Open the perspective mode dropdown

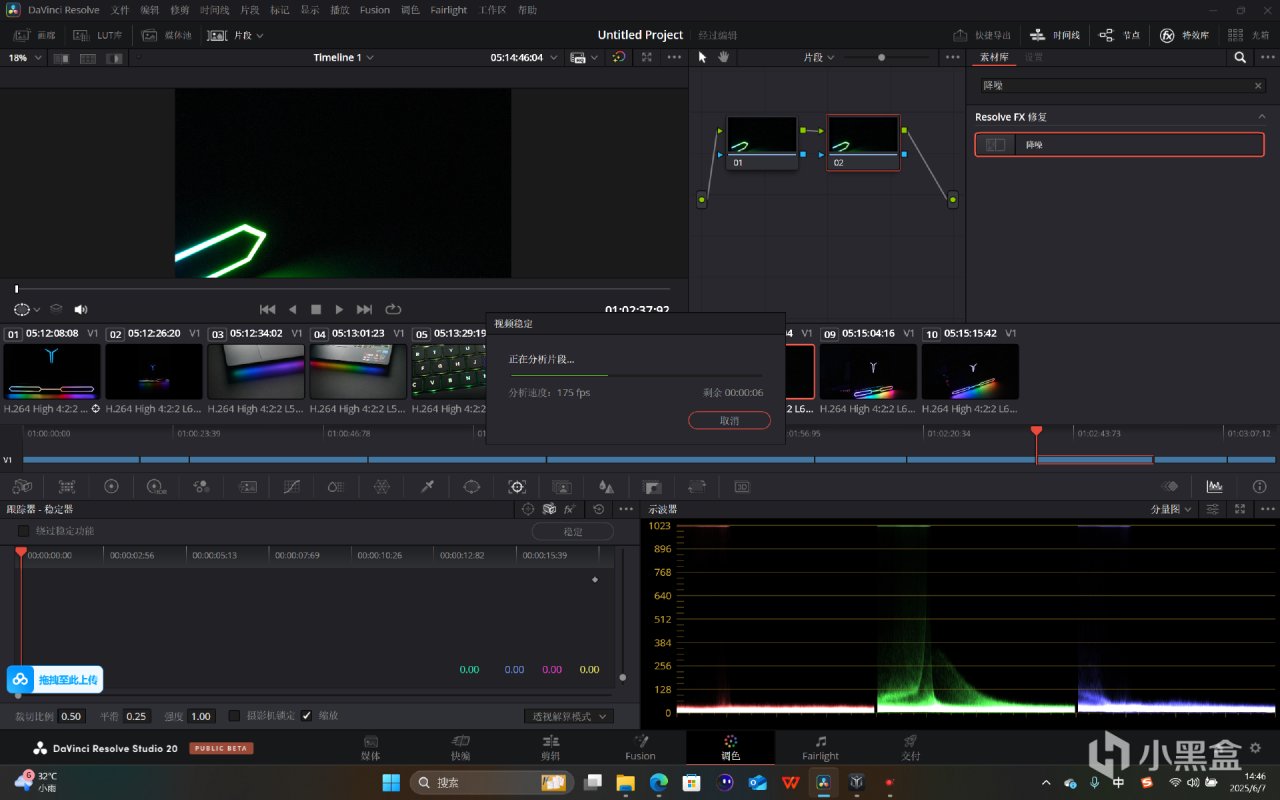tap(568, 716)
